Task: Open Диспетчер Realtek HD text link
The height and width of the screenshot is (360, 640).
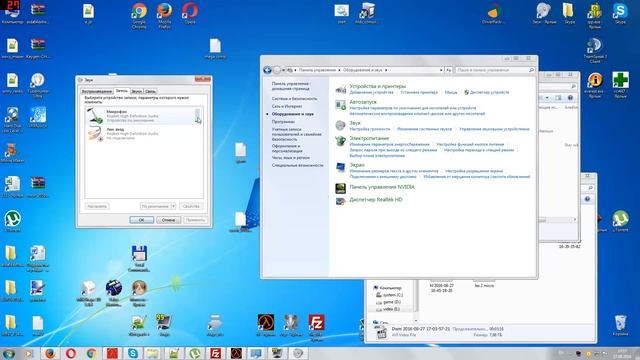Action: 376,200
